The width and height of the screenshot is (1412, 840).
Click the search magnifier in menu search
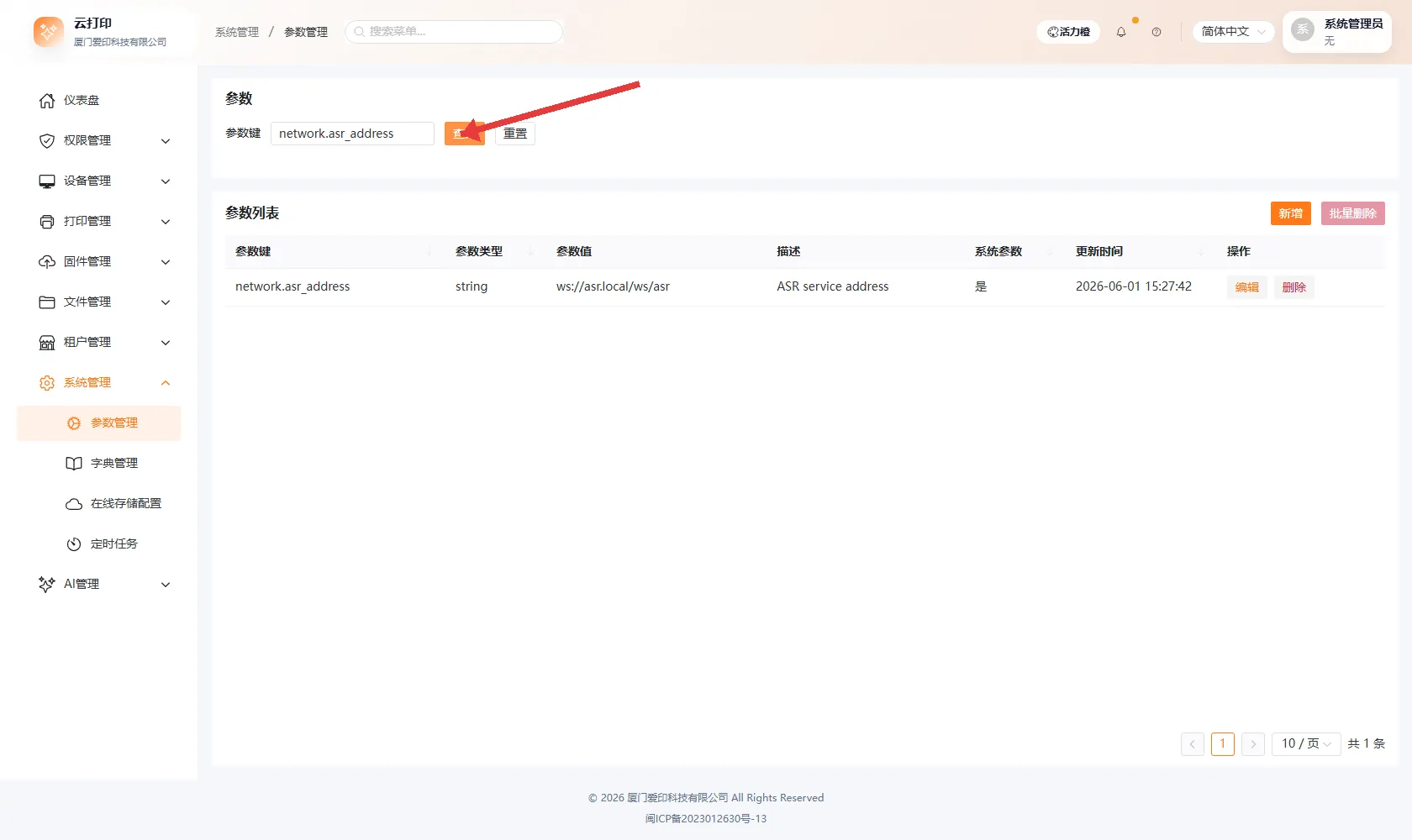point(360,32)
